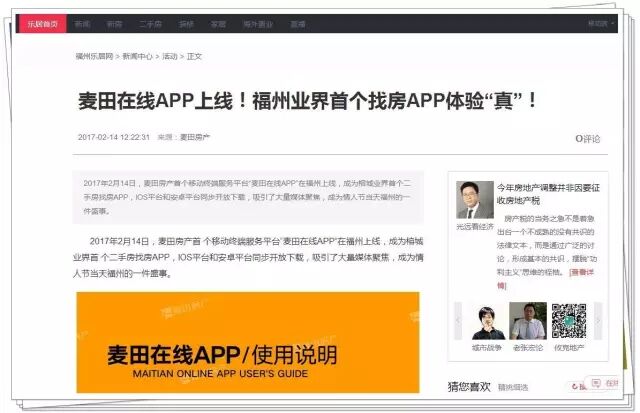Click the 活动 breadcrumb link
This screenshot has width=640, height=413.
(169, 56)
